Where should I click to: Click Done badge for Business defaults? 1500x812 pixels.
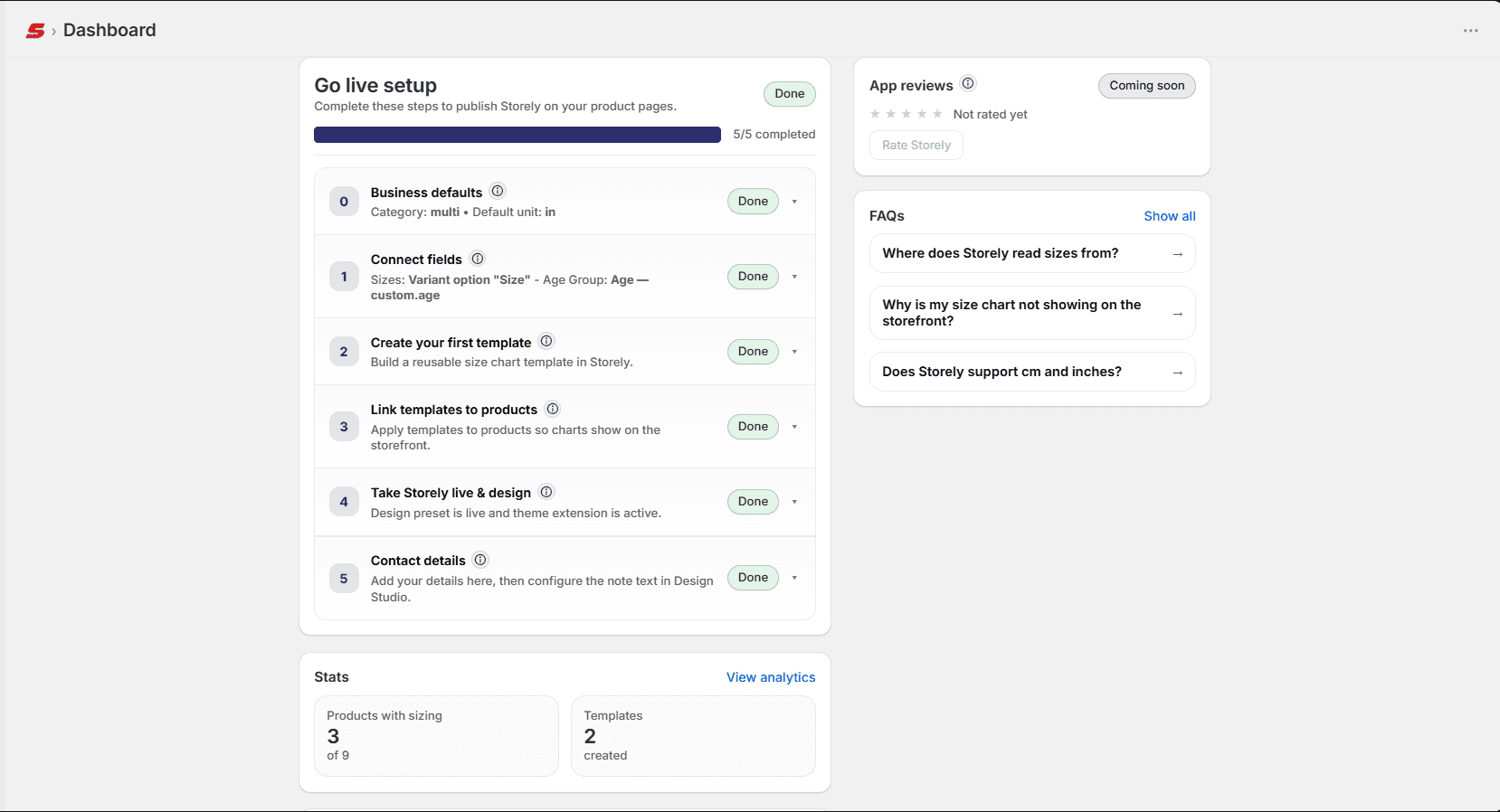[x=753, y=202]
